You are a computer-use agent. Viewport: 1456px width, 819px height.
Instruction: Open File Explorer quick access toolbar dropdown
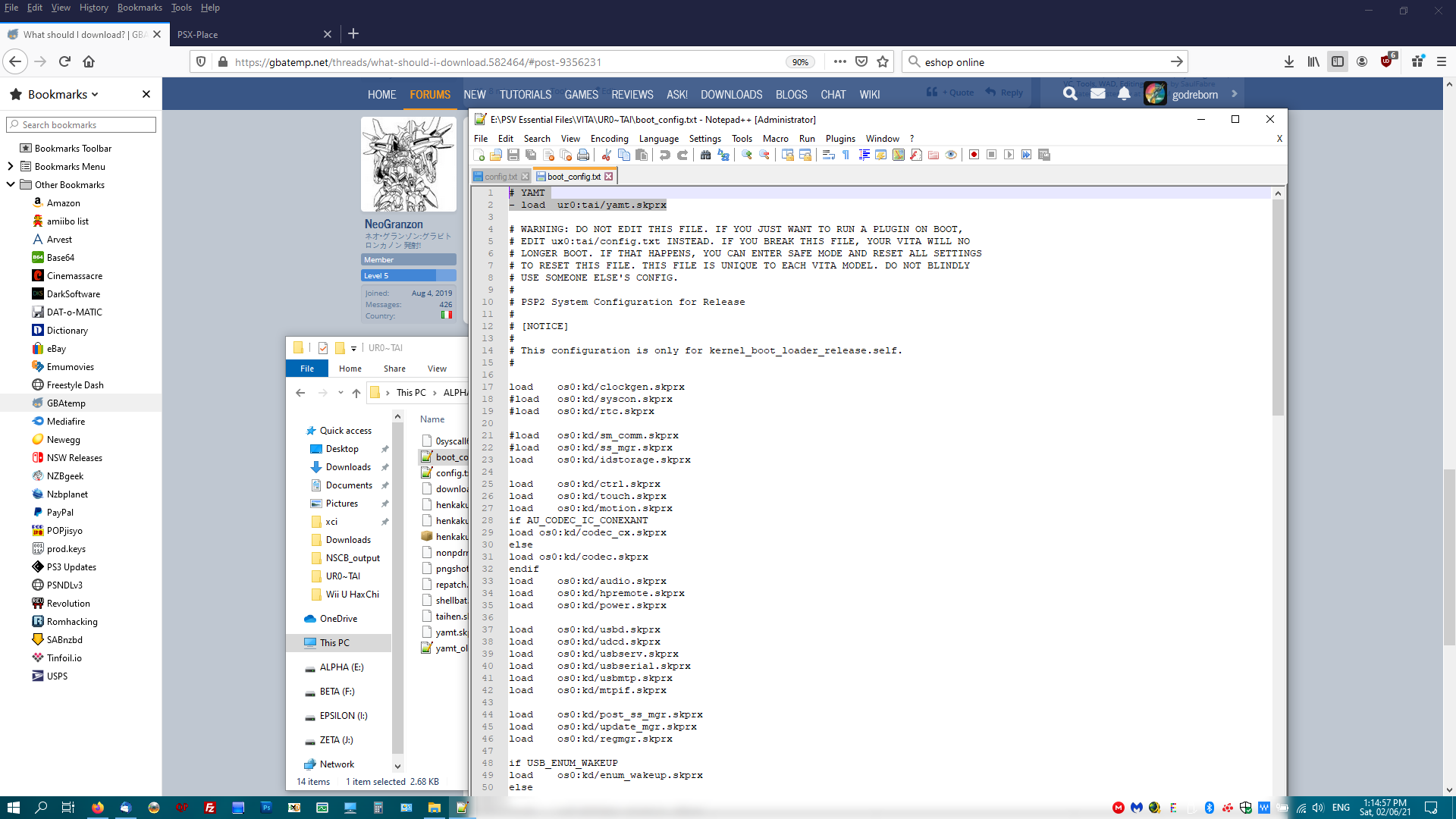point(353,349)
